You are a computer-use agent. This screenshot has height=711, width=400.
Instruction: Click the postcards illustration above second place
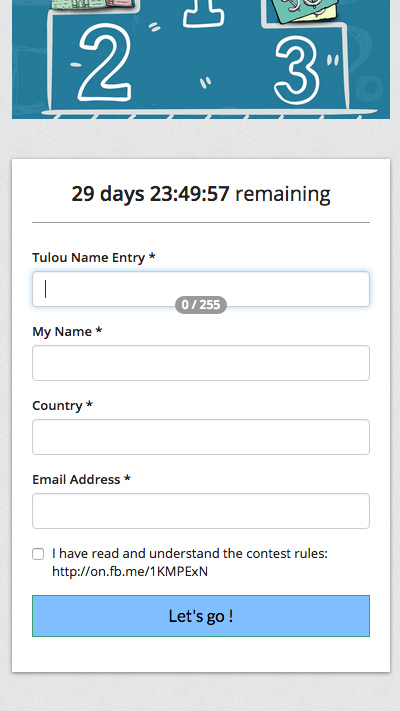[x=94, y=5]
